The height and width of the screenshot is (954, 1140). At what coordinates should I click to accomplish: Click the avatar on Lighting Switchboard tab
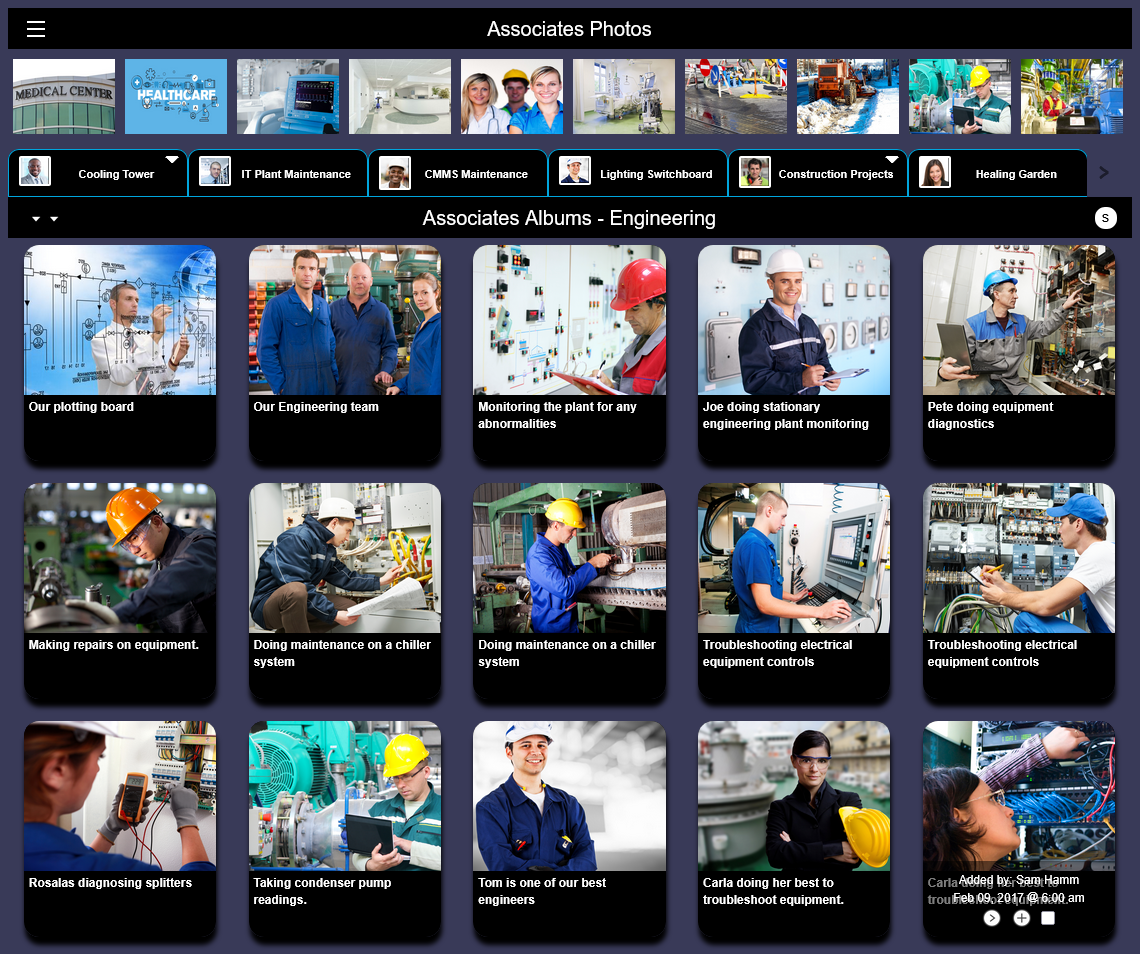click(x=575, y=172)
